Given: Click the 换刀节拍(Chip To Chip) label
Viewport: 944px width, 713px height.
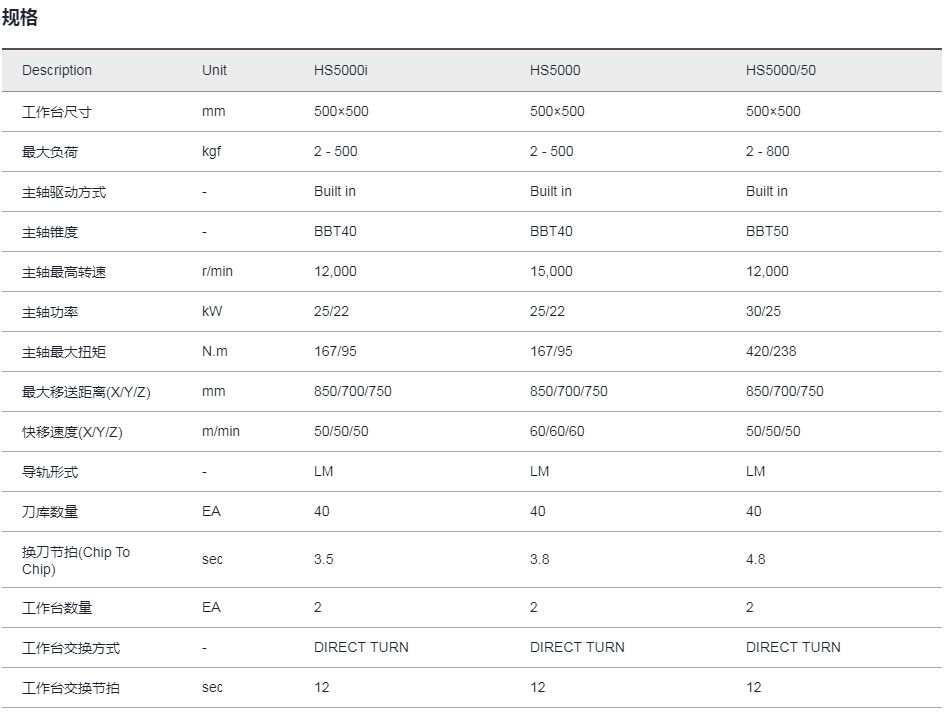Looking at the screenshot, I should [x=76, y=560].
